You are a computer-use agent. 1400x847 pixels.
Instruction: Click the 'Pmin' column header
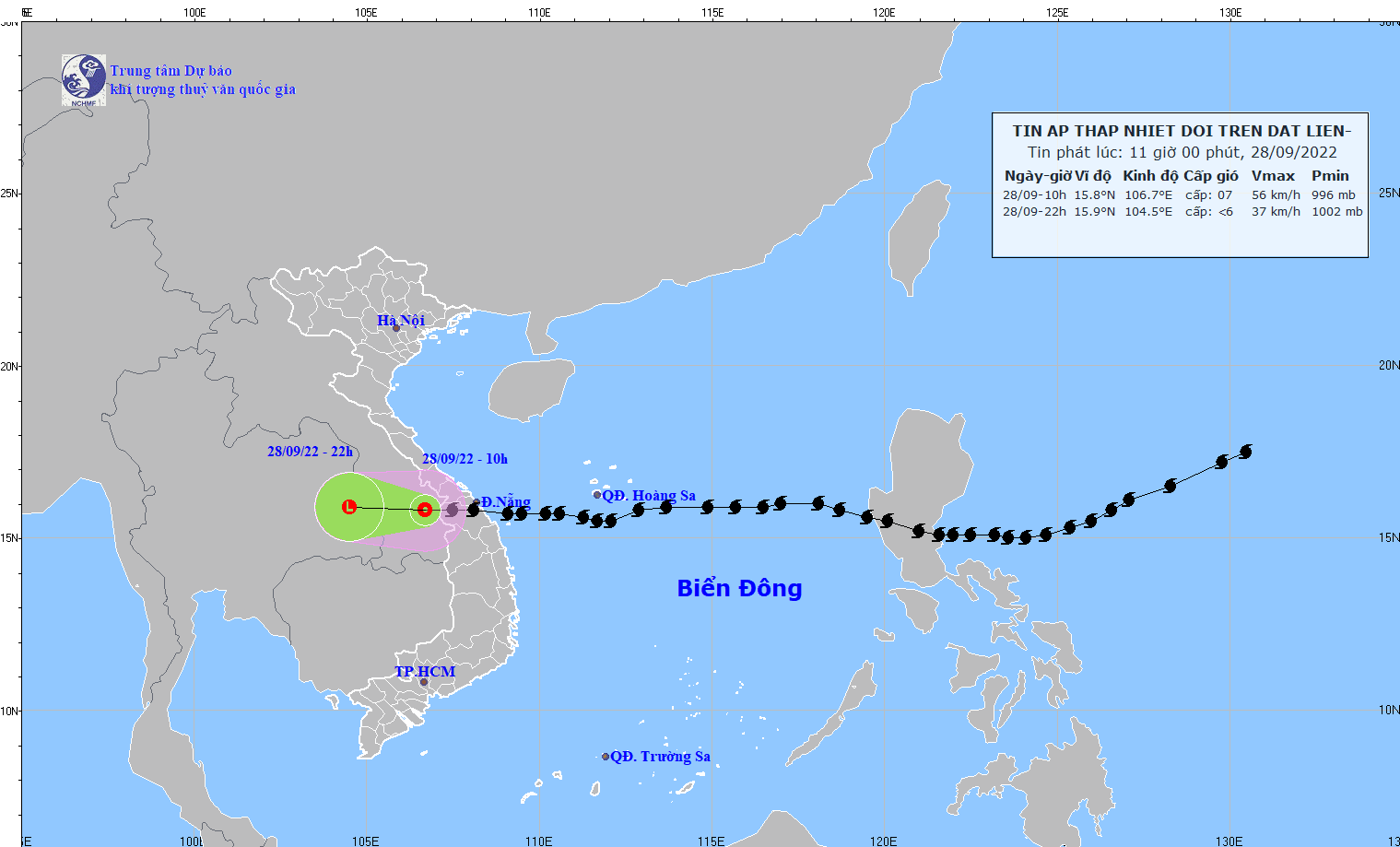pyautogui.click(x=1330, y=175)
